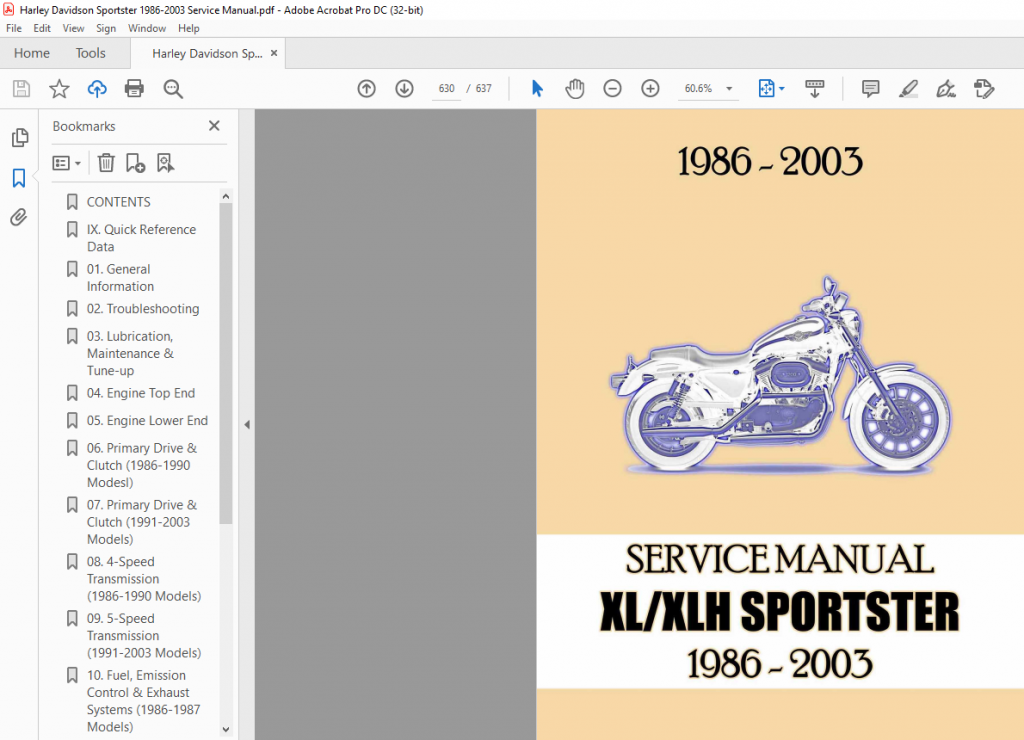Activate the Hand pan tool
This screenshot has height=740, width=1024.
pos(575,88)
